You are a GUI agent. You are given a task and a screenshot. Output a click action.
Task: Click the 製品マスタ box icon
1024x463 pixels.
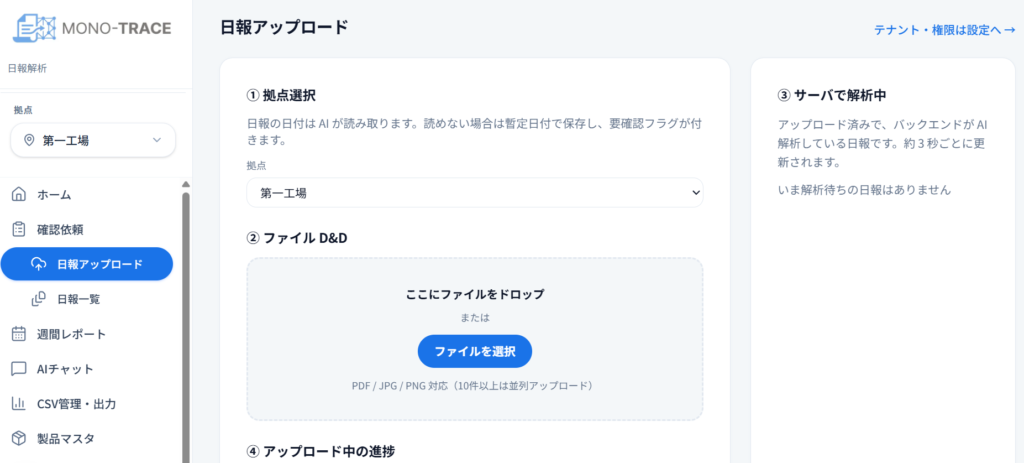(x=18, y=439)
